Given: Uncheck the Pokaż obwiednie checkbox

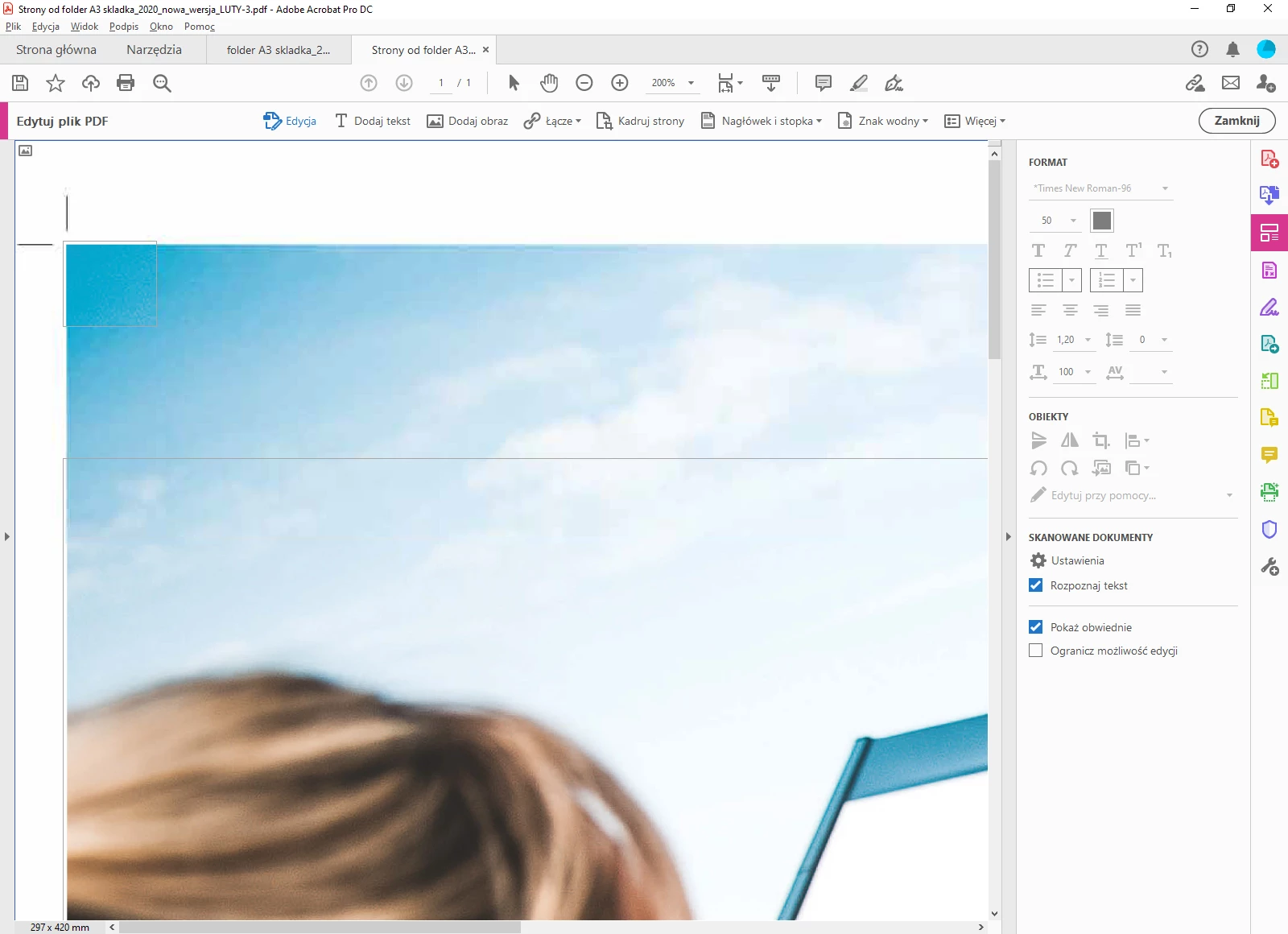Looking at the screenshot, I should click(x=1036, y=627).
